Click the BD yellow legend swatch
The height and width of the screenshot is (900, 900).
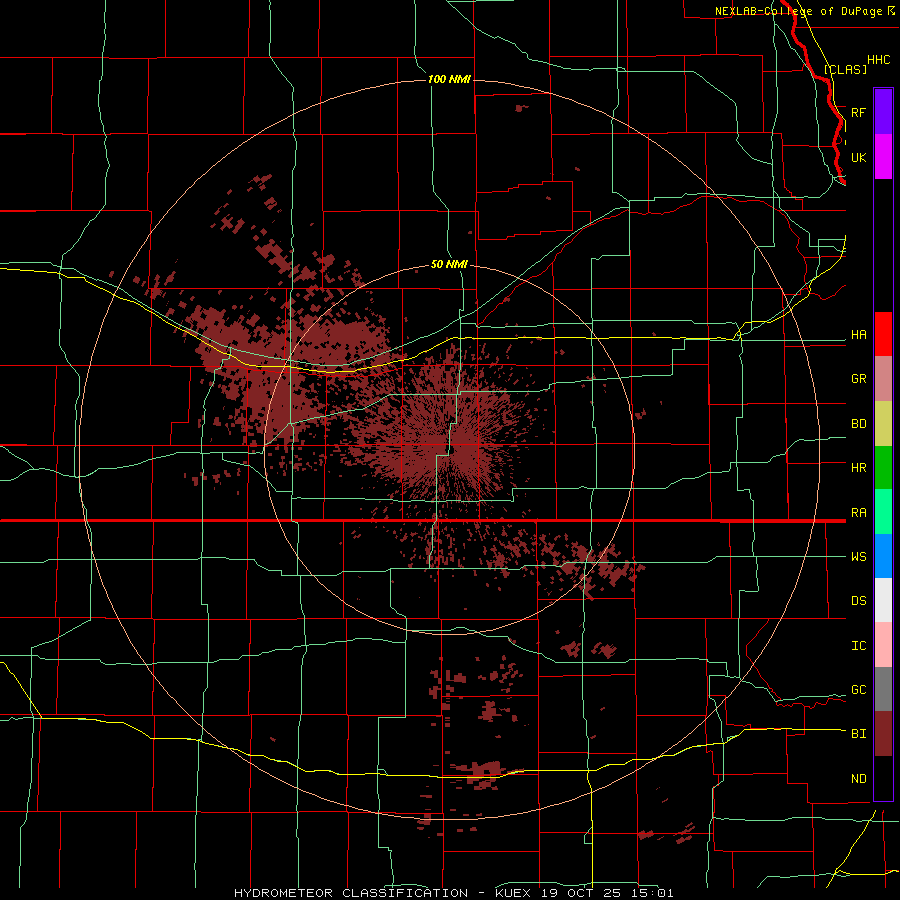(883, 424)
